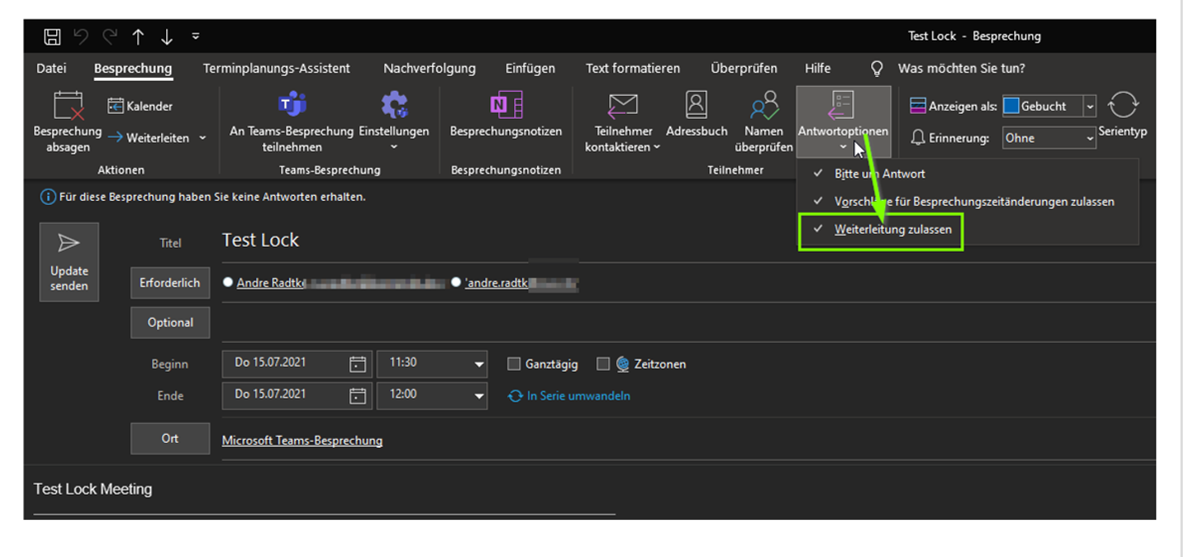Click An Teams-Besprechung teilnehmen icon

[292, 104]
